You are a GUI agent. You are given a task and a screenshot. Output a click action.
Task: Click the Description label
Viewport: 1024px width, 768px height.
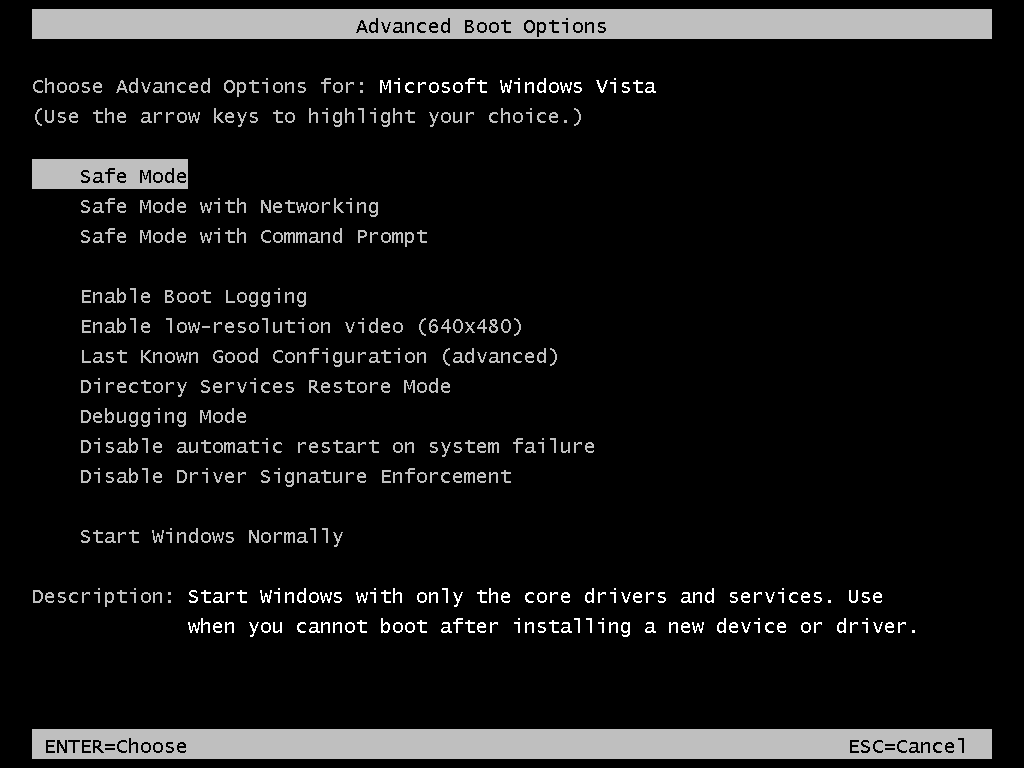[x=99, y=596]
